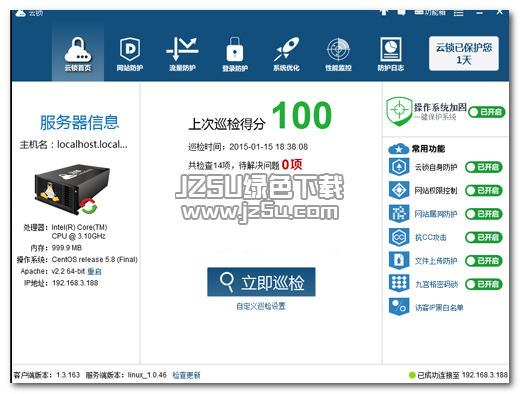Disable the 抗CC攻击 switch
Viewport: 520px width, 394px height.
(484, 237)
